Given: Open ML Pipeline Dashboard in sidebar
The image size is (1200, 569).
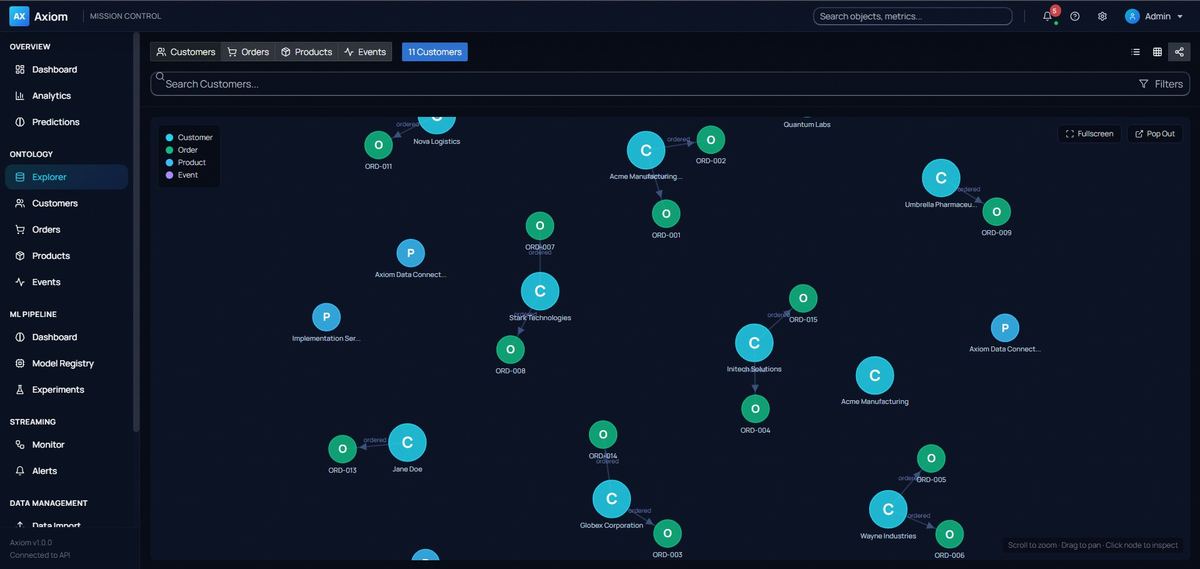Looking at the screenshot, I should 66,337.
